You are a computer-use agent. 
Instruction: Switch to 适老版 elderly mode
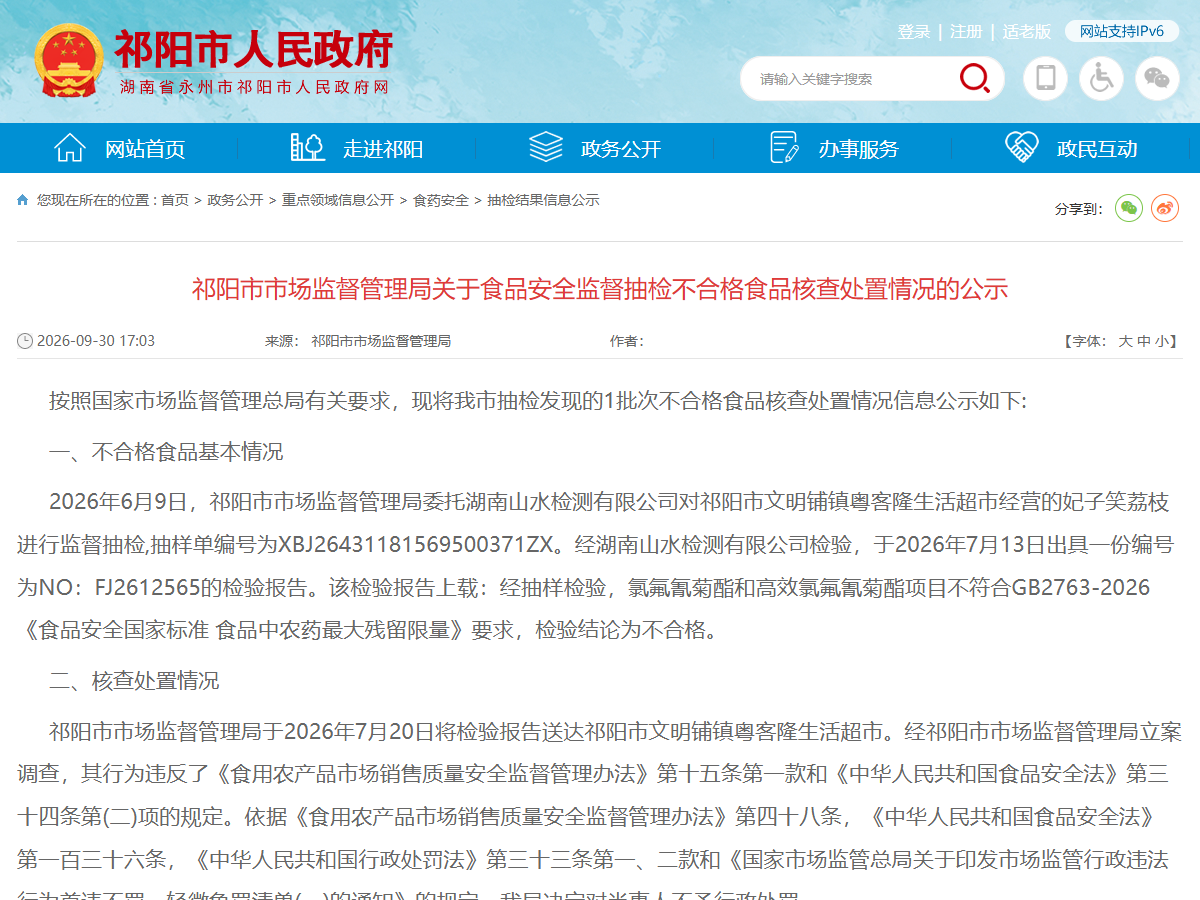(1027, 32)
